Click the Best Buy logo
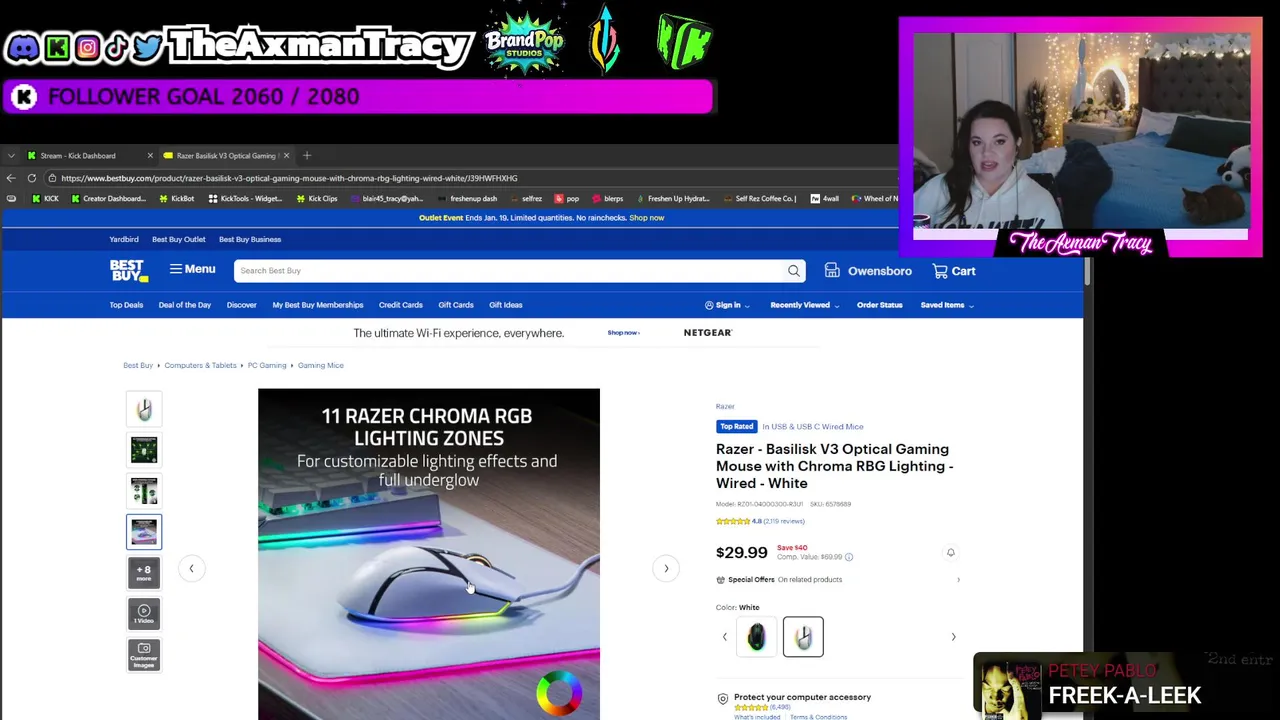1280x720 pixels. [x=129, y=270]
